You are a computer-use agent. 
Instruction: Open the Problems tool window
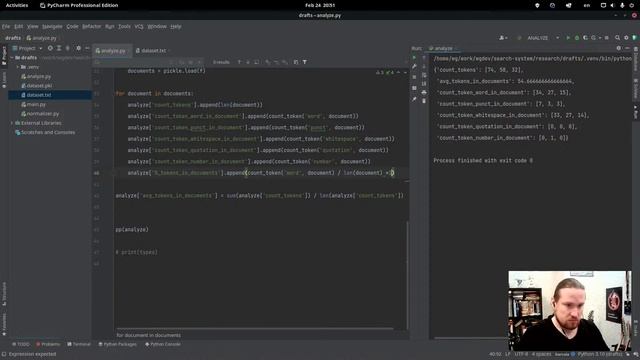pyautogui.click(x=48, y=344)
